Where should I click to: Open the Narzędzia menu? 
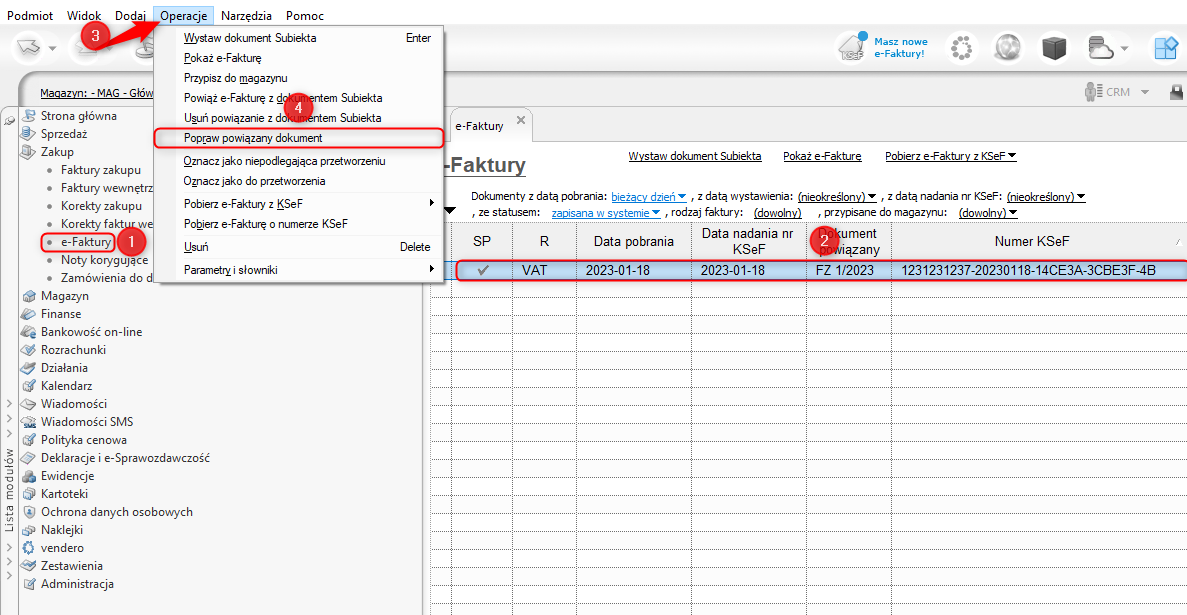click(246, 16)
